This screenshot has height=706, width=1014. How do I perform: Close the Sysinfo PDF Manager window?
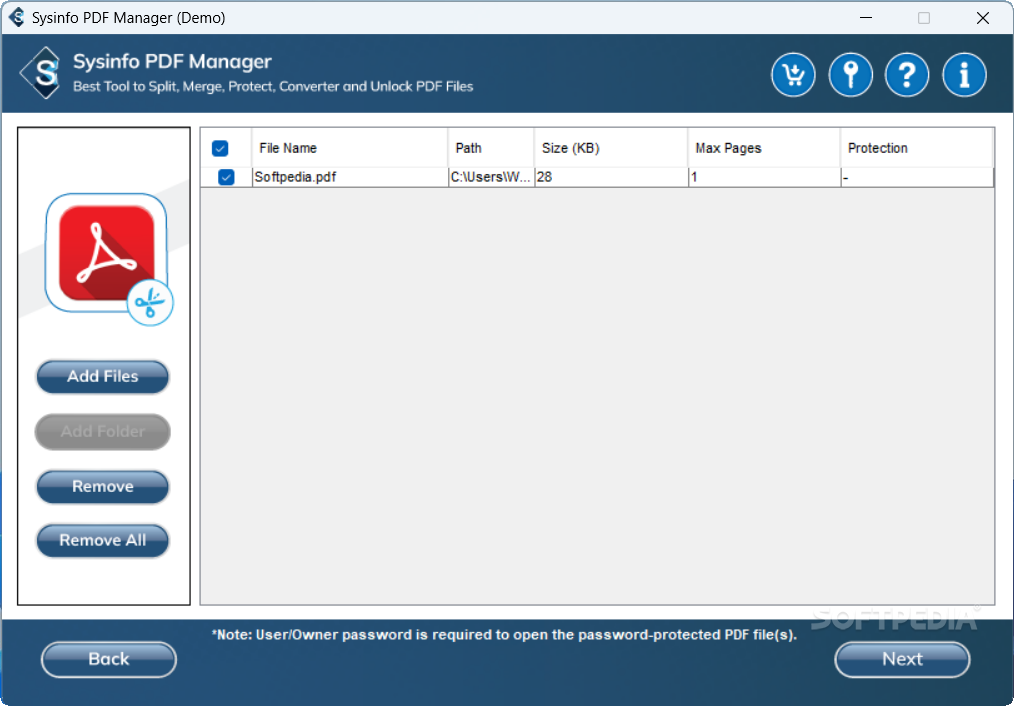982,18
